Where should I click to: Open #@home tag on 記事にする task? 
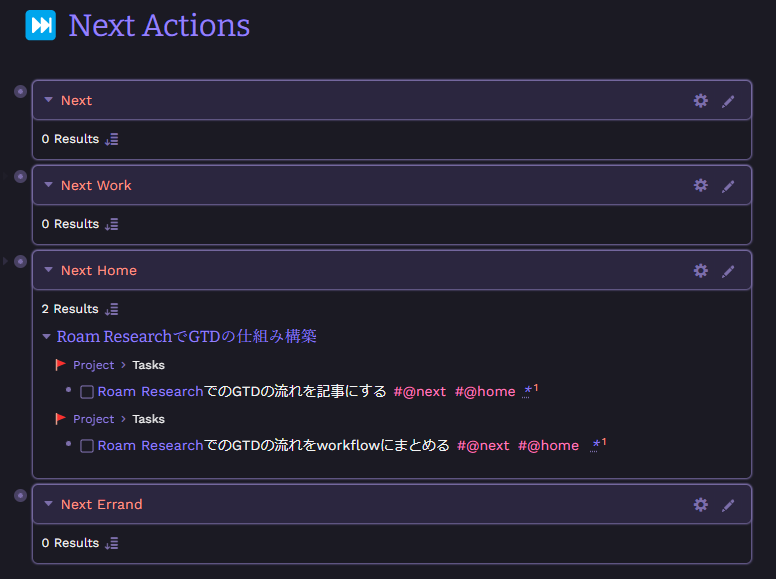[485, 391]
